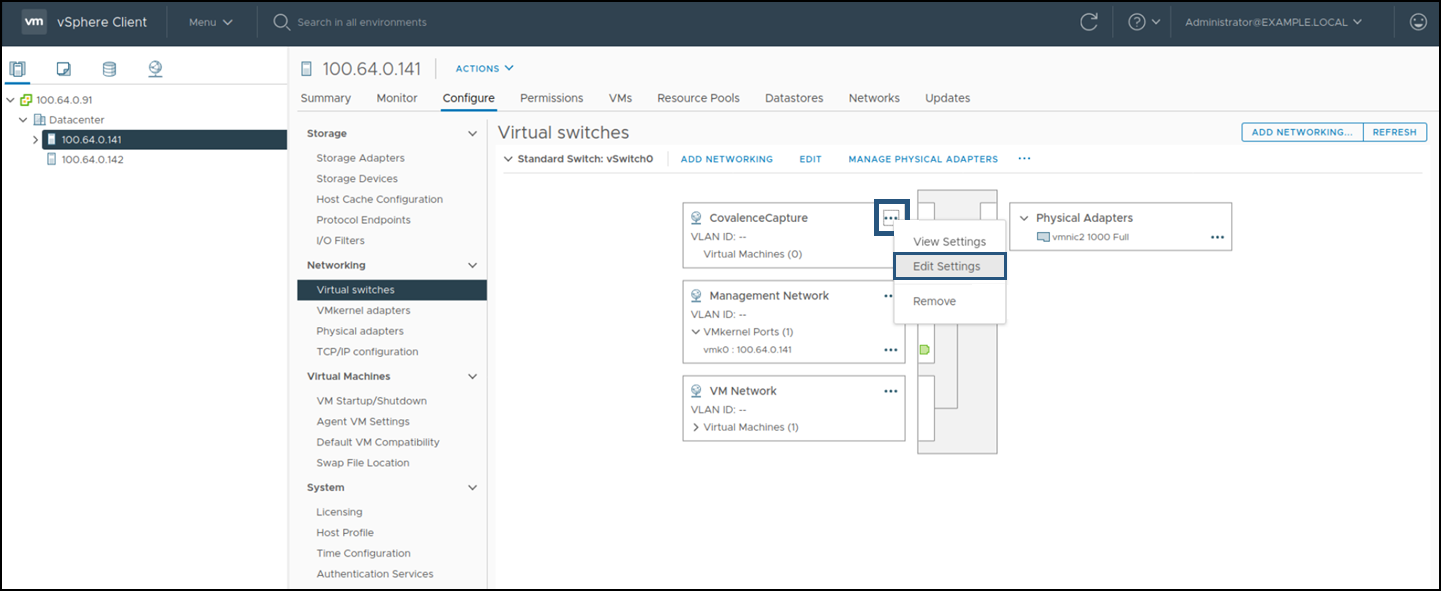The height and width of the screenshot is (591, 1441).
Task: Collapse the 100.64.0.91 vCenter tree node
Action: pyautogui.click(x=11, y=100)
